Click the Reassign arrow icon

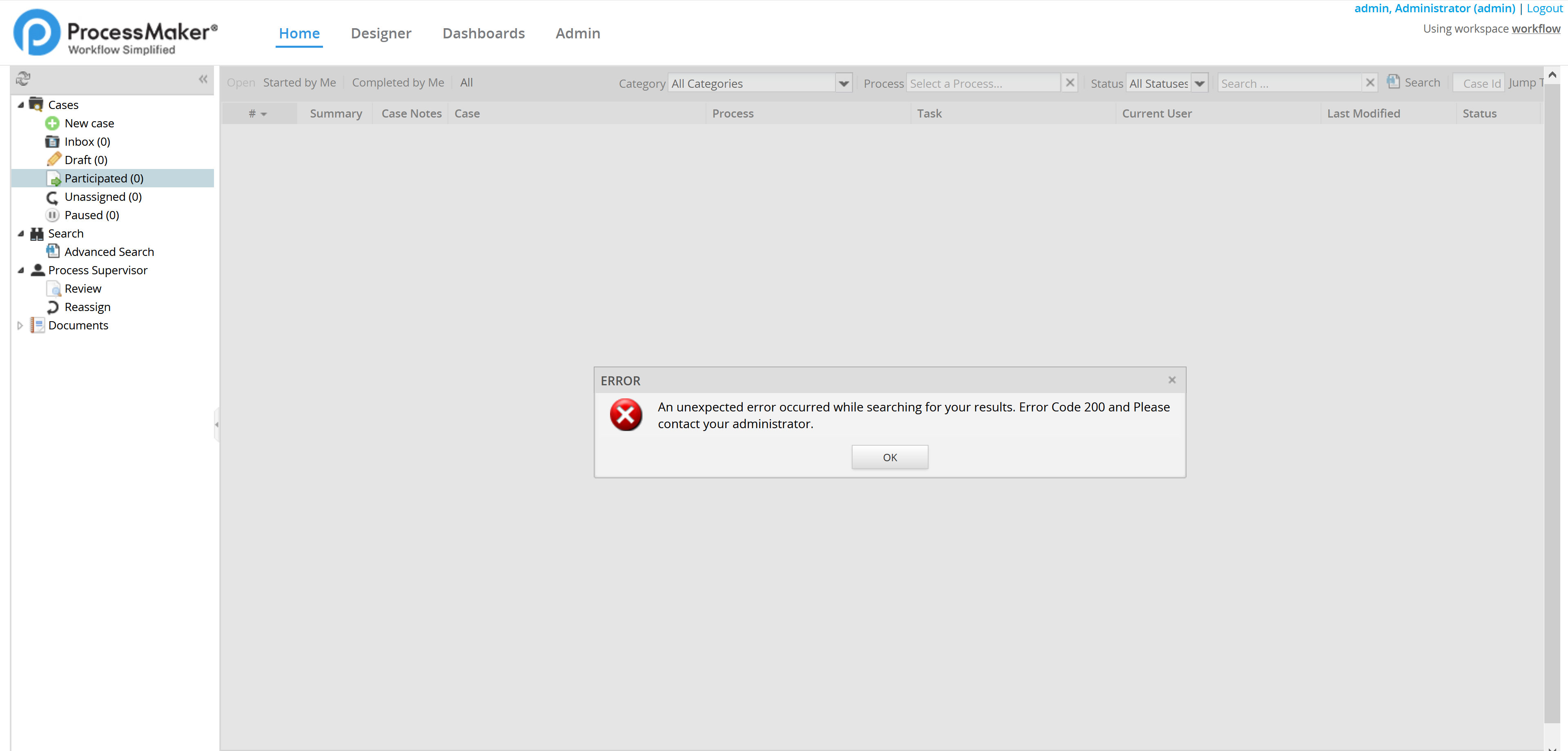click(53, 307)
